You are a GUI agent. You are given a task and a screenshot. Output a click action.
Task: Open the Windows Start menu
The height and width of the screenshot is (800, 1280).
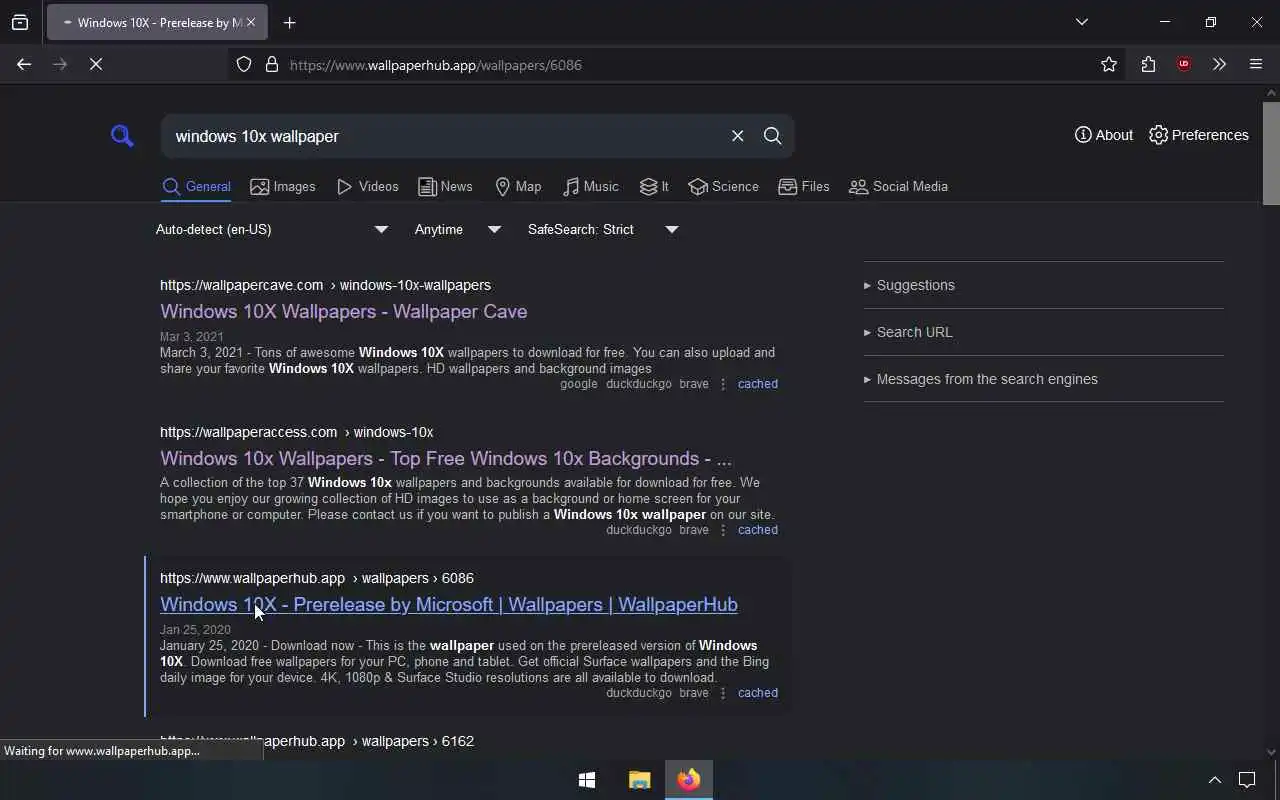click(587, 780)
